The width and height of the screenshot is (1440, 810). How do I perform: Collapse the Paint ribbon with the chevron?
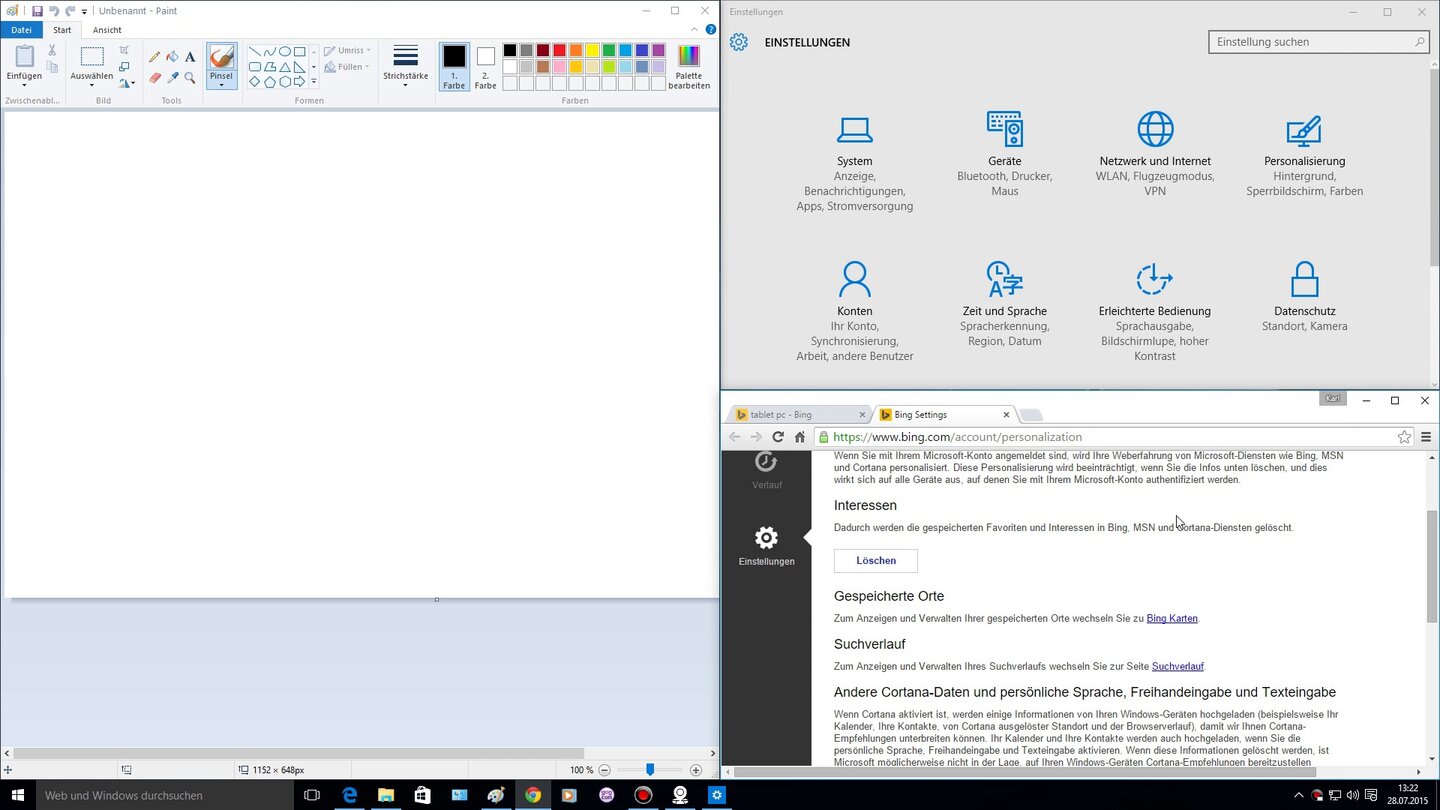coord(696,30)
